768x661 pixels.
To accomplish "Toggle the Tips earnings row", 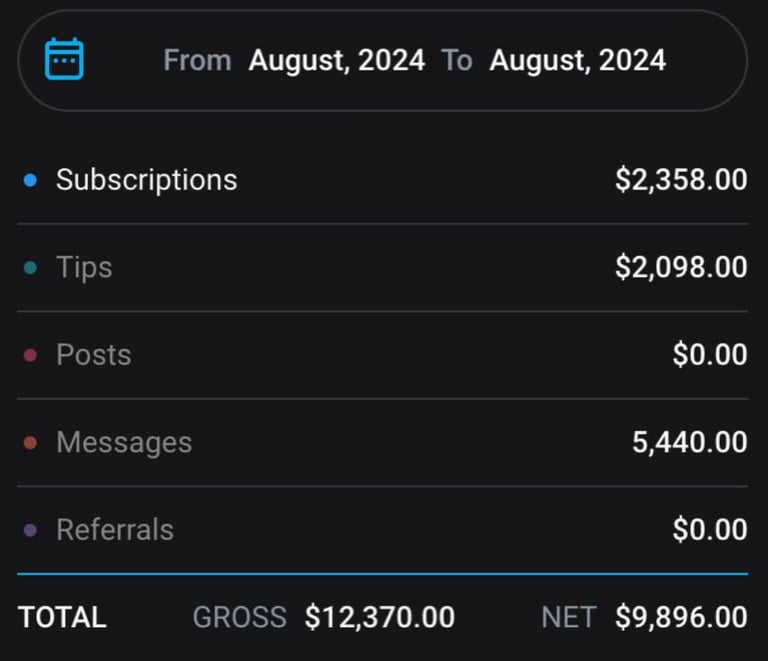I will point(383,268).
